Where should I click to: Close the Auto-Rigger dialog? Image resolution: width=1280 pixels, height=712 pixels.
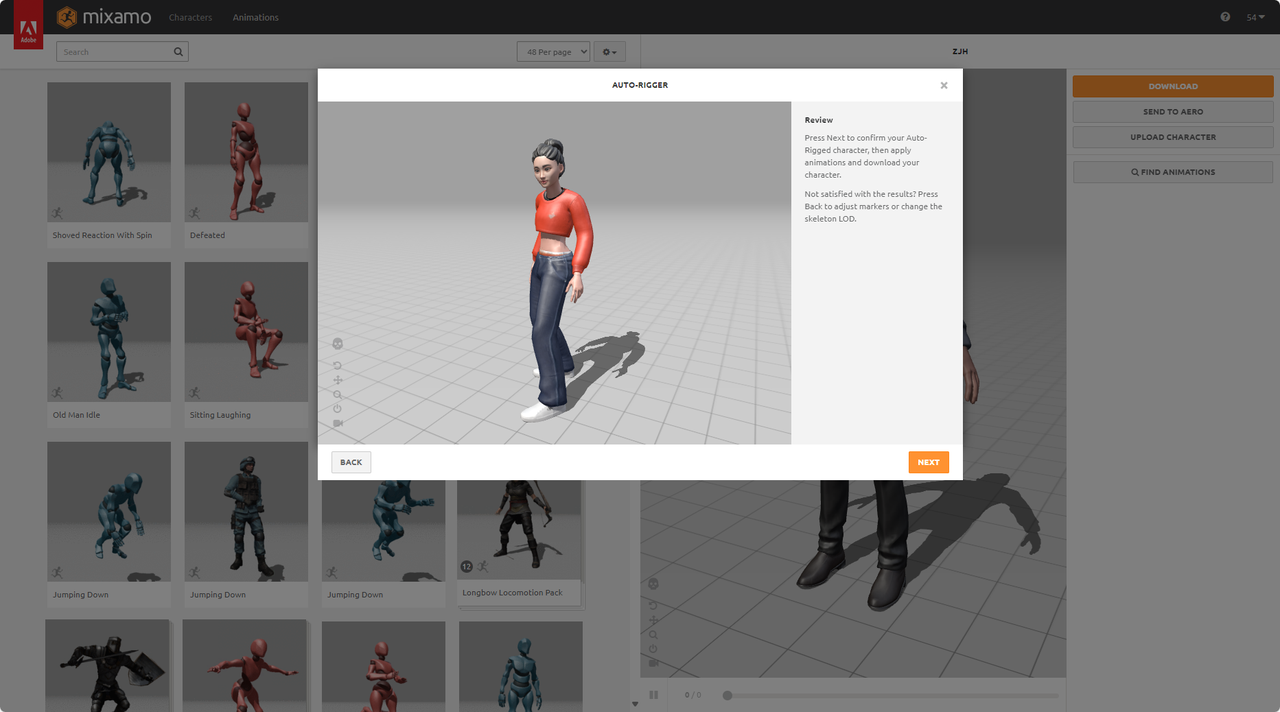(943, 86)
